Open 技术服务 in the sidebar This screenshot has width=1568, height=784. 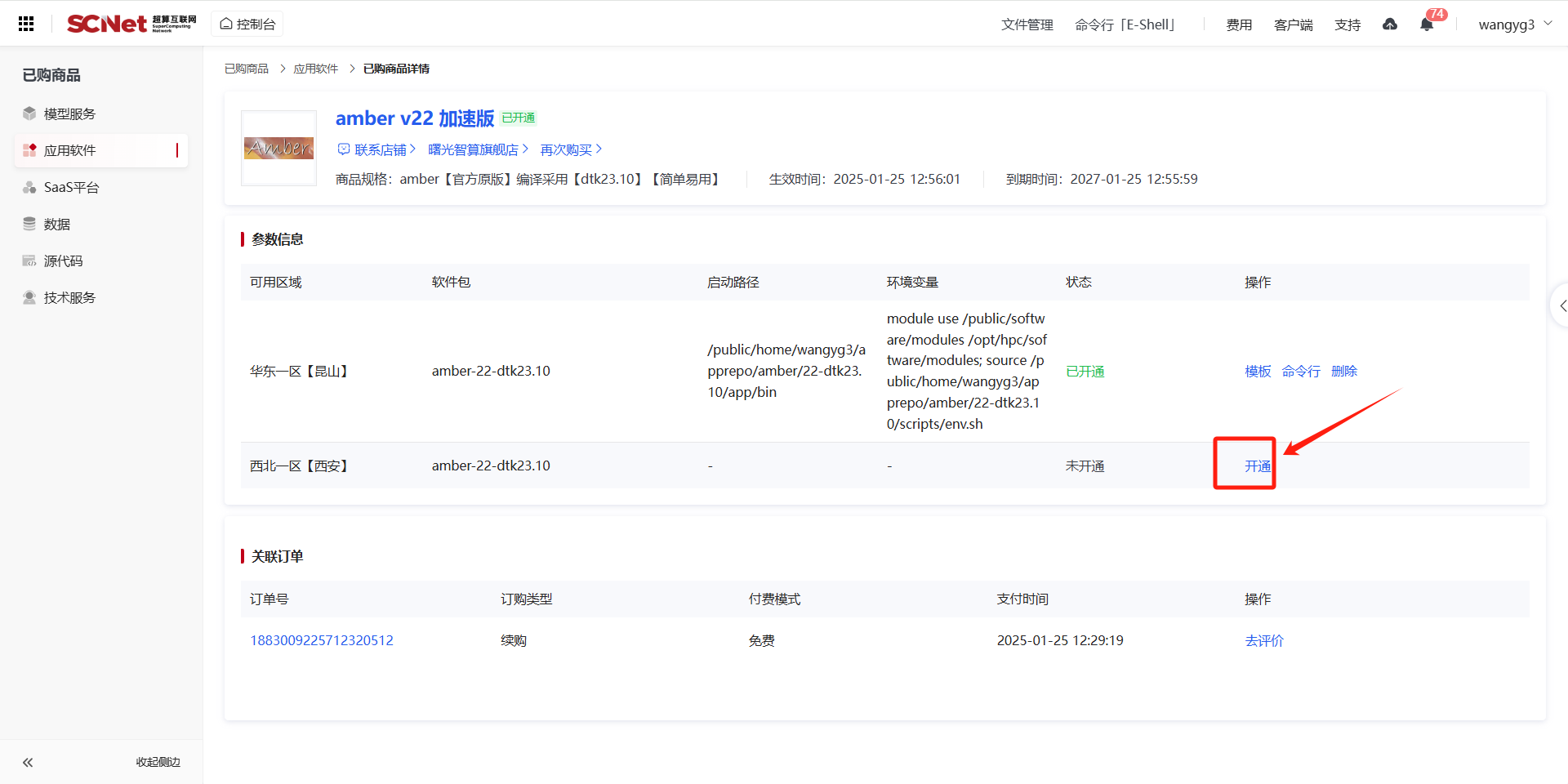(x=69, y=297)
